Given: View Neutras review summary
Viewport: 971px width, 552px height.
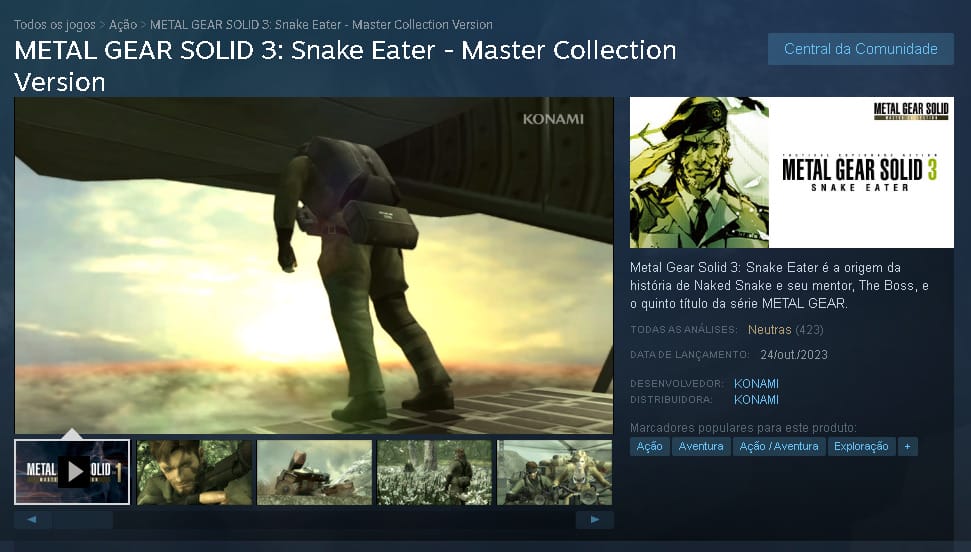Looking at the screenshot, I should (x=770, y=330).
